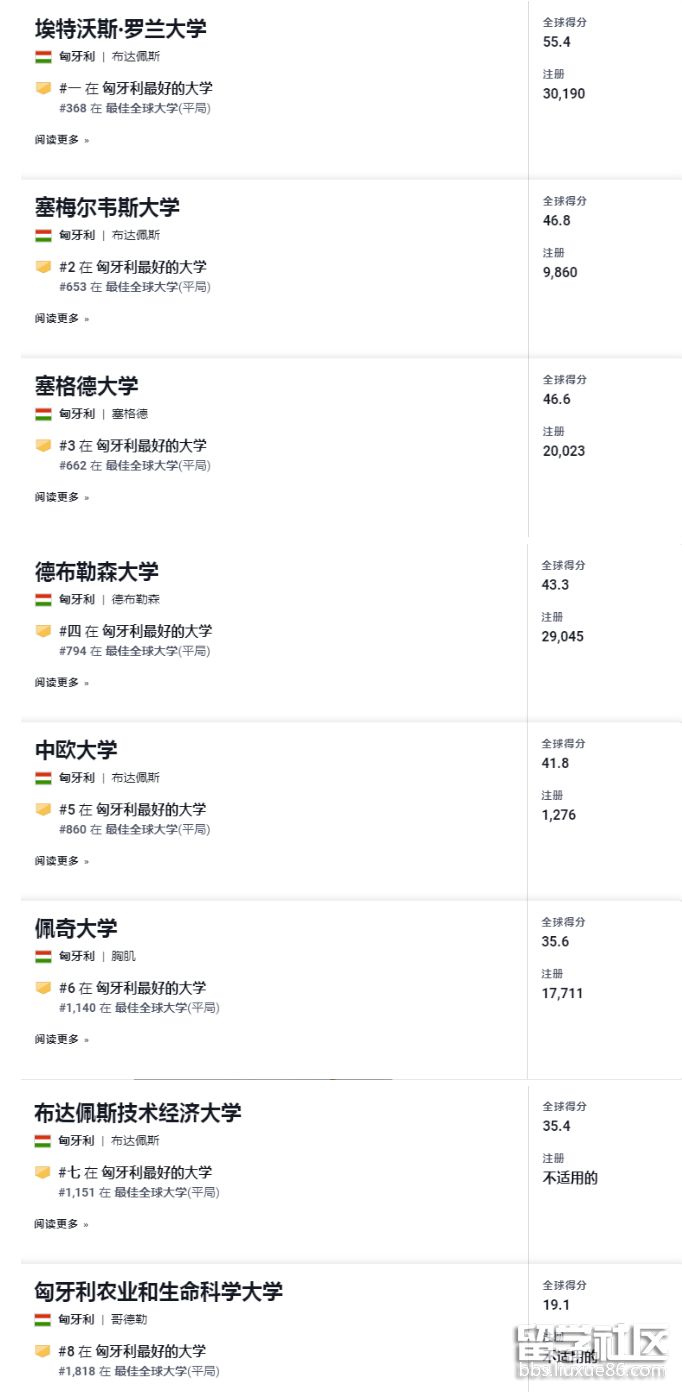Expand 阅读更多 under 埃特沃斯·罗兰大学
This screenshot has height=1392, width=682.
(61, 140)
